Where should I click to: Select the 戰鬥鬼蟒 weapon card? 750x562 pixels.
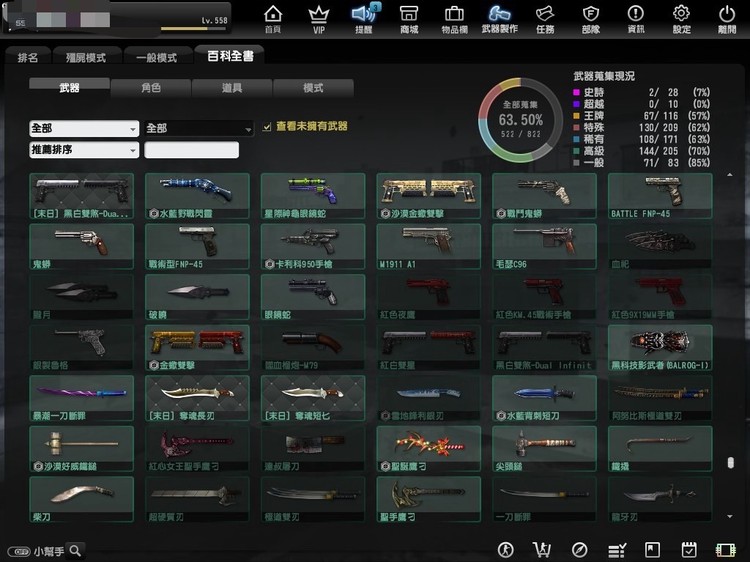pos(544,196)
